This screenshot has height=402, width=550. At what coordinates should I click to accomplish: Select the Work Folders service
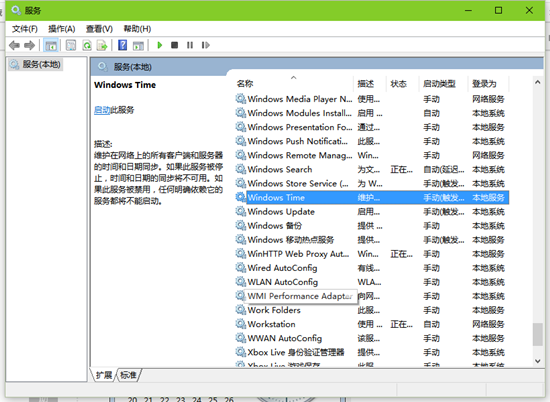tap(372, 310)
